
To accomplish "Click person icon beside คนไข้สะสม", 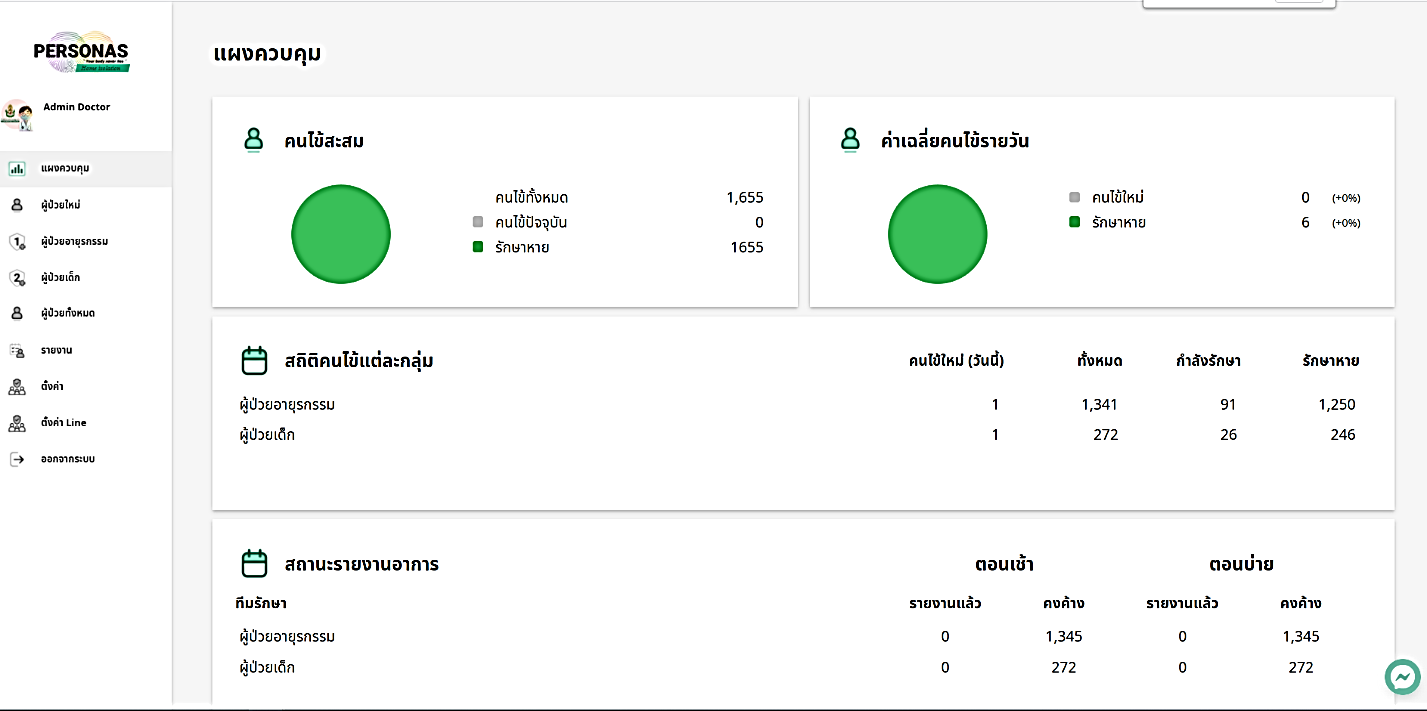I will (x=253, y=140).
